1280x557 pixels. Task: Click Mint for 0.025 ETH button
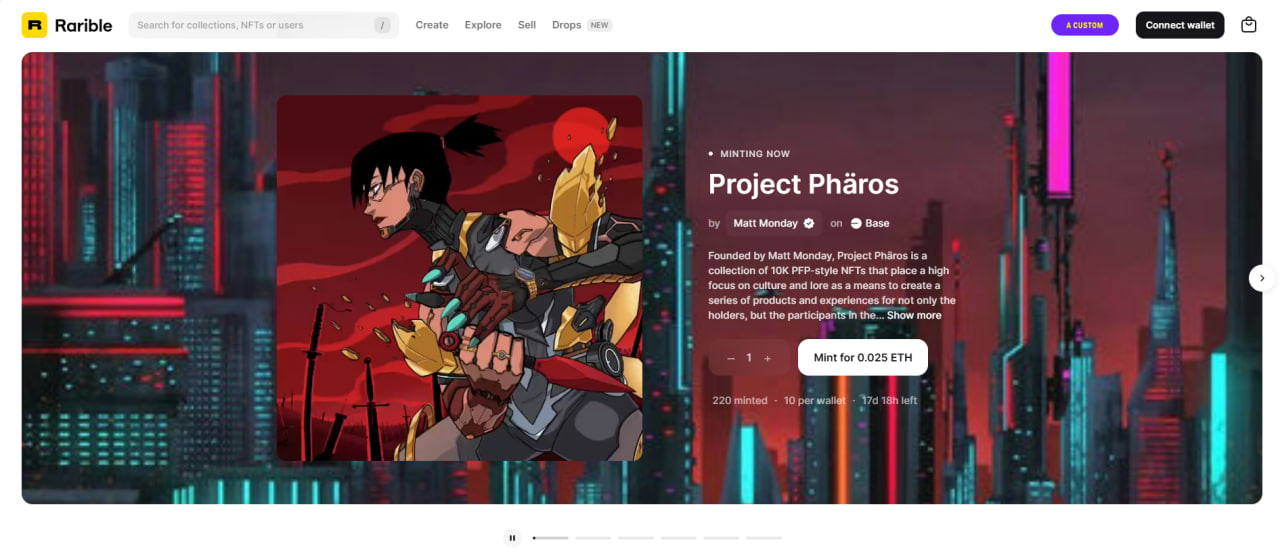pyautogui.click(x=863, y=358)
